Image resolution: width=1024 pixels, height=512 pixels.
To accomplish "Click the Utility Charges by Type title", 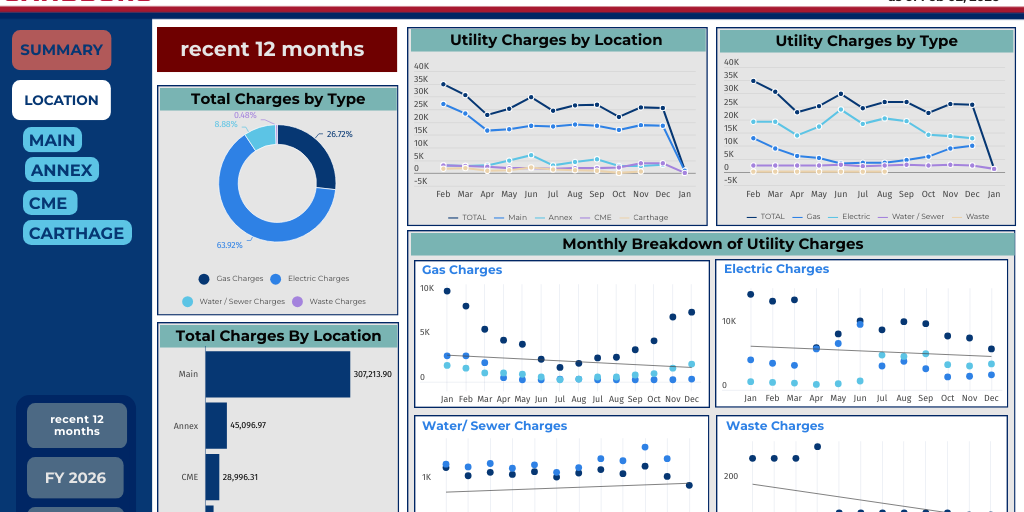I will pyautogui.click(x=866, y=40).
